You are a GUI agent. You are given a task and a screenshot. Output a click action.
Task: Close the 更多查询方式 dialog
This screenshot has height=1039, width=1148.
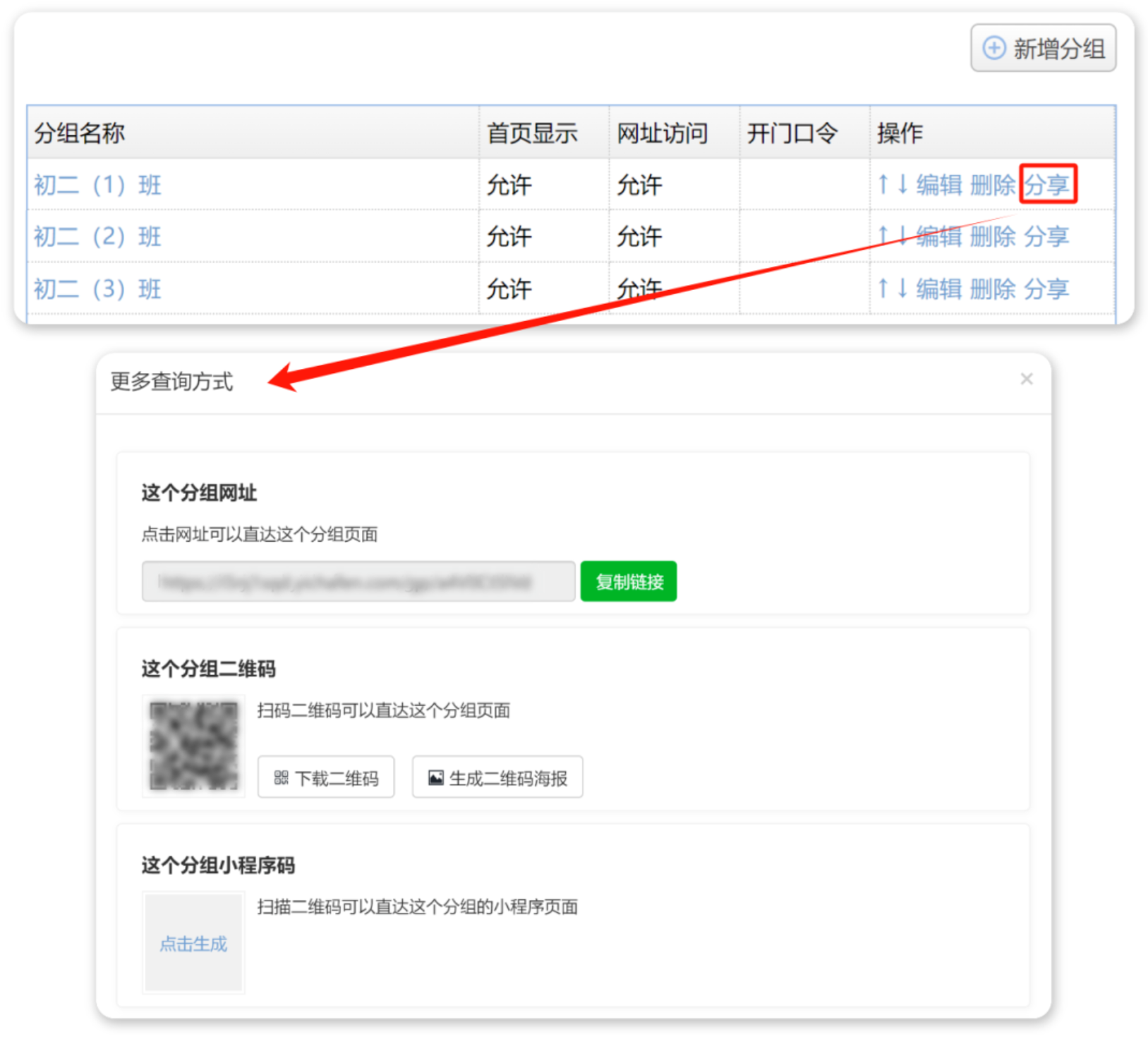click(x=1026, y=379)
